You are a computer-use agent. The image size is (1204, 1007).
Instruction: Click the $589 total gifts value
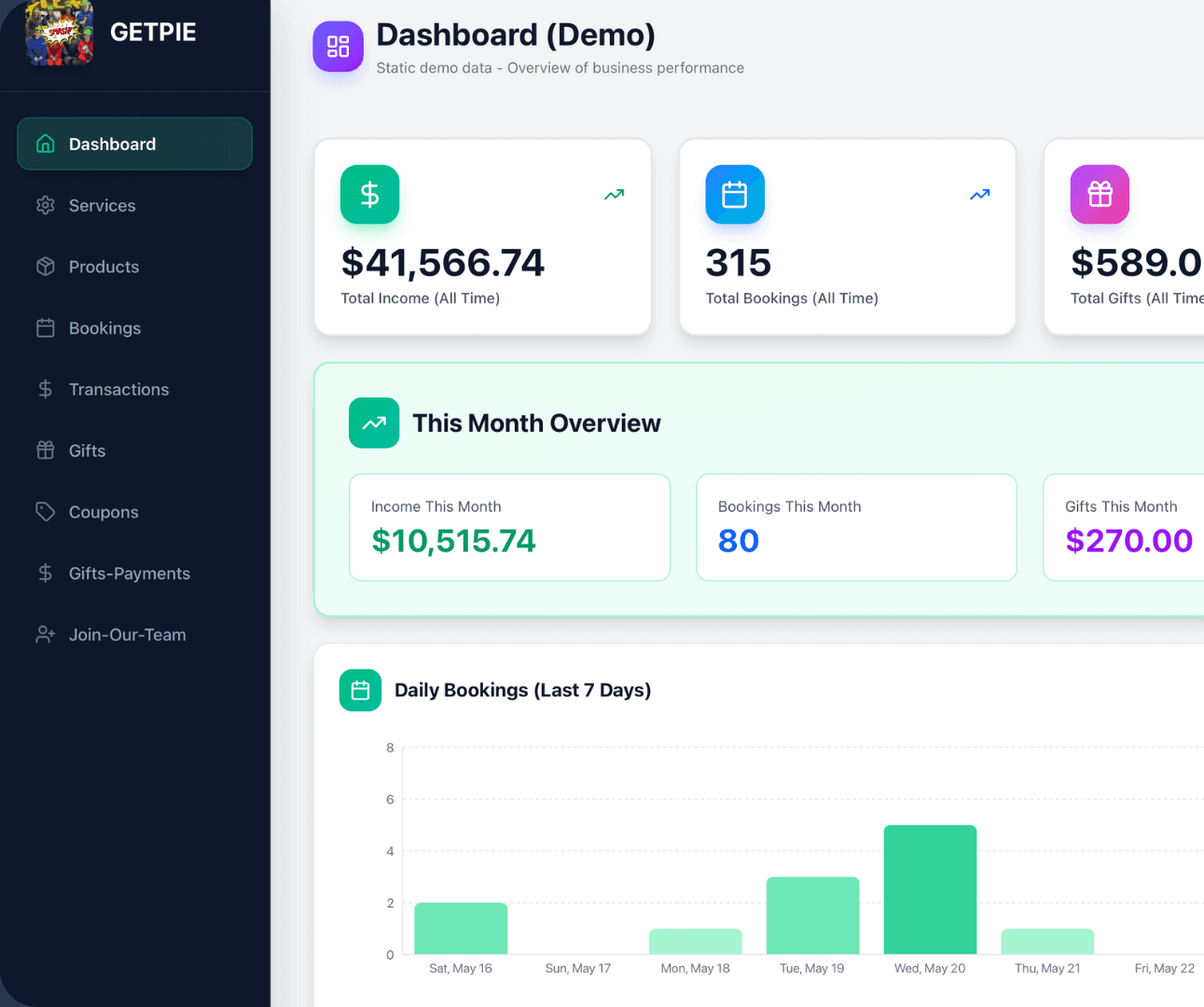coord(1137,263)
